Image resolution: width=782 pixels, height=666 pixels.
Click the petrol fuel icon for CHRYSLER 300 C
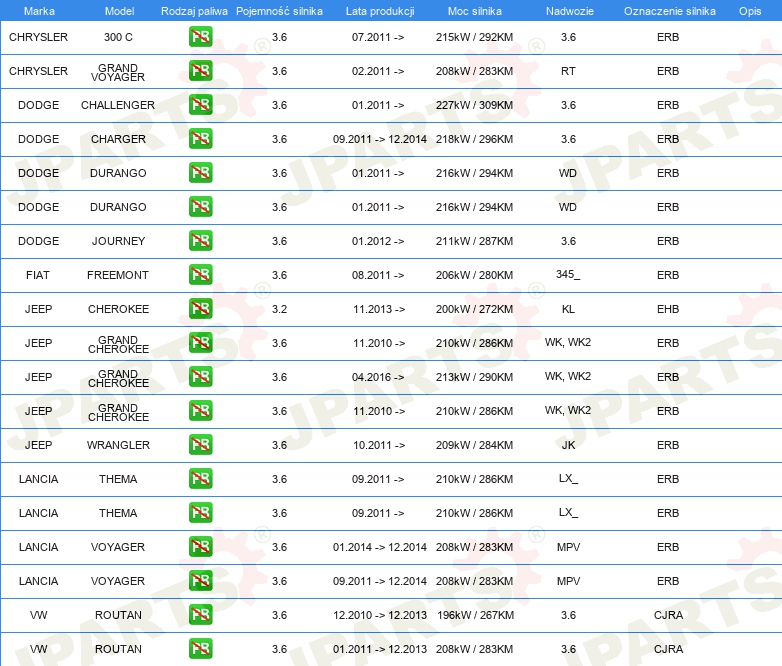point(200,37)
